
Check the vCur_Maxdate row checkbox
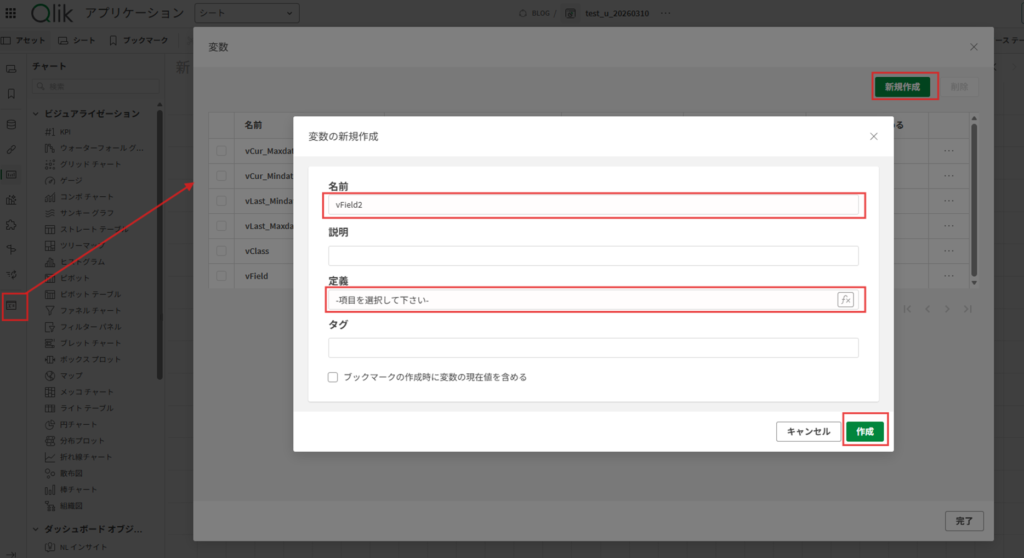tap(222, 151)
